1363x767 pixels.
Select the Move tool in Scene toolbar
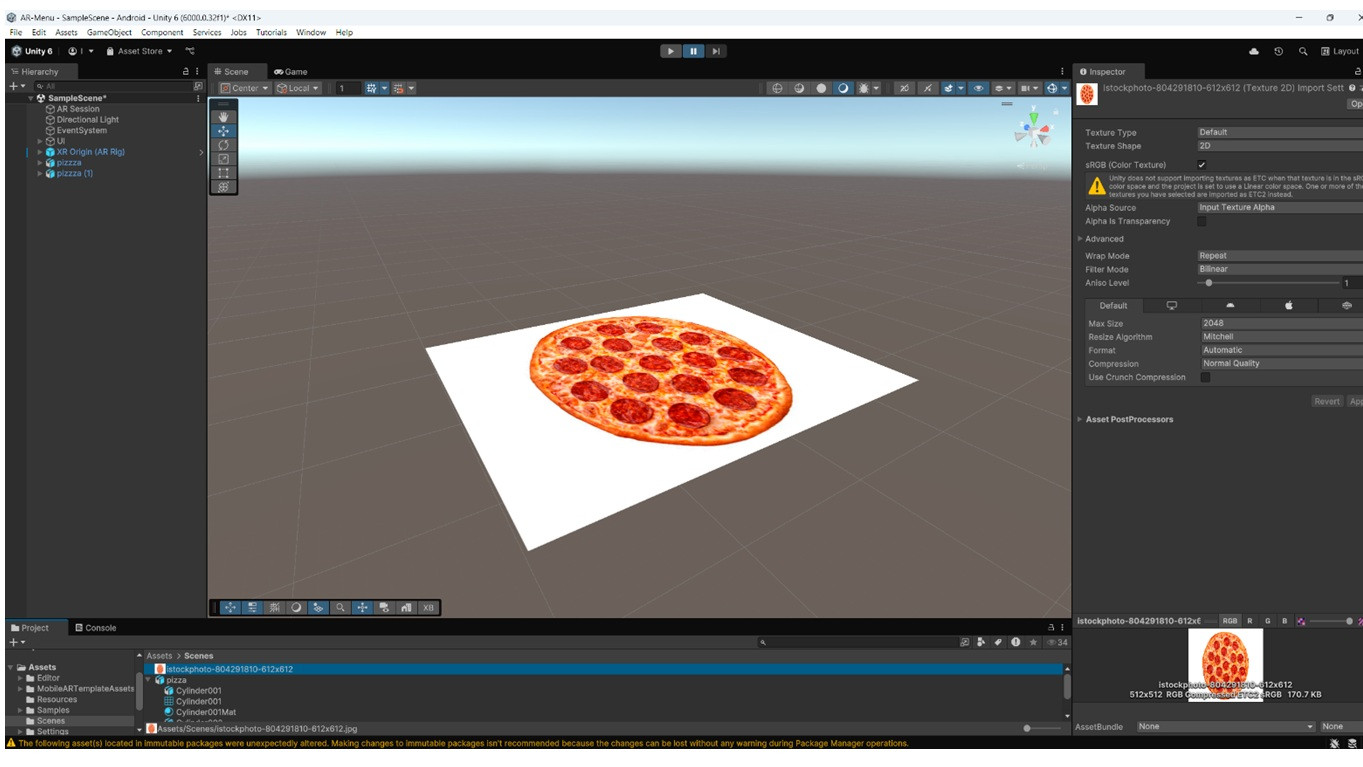click(x=223, y=131)
